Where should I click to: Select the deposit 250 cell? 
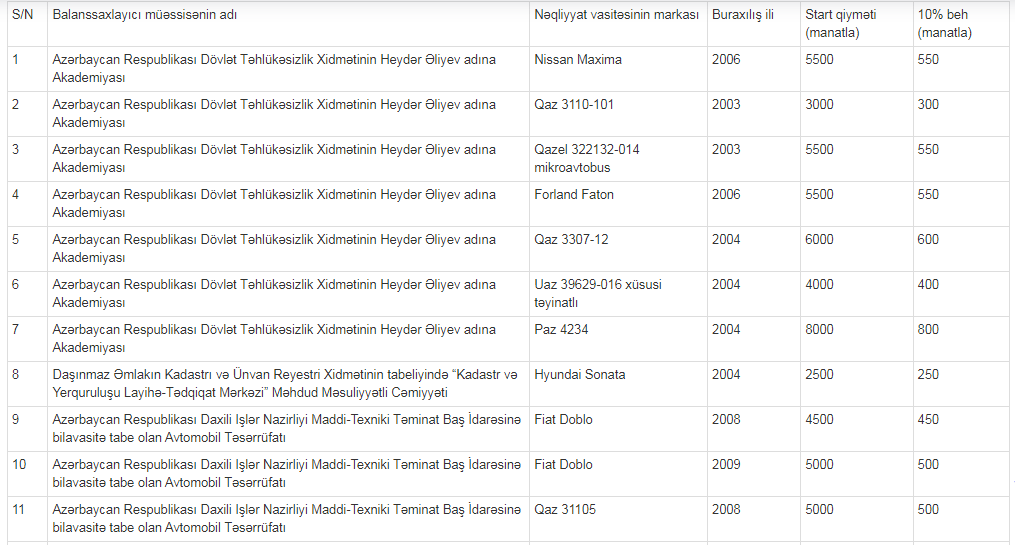(x=963, y=384)
